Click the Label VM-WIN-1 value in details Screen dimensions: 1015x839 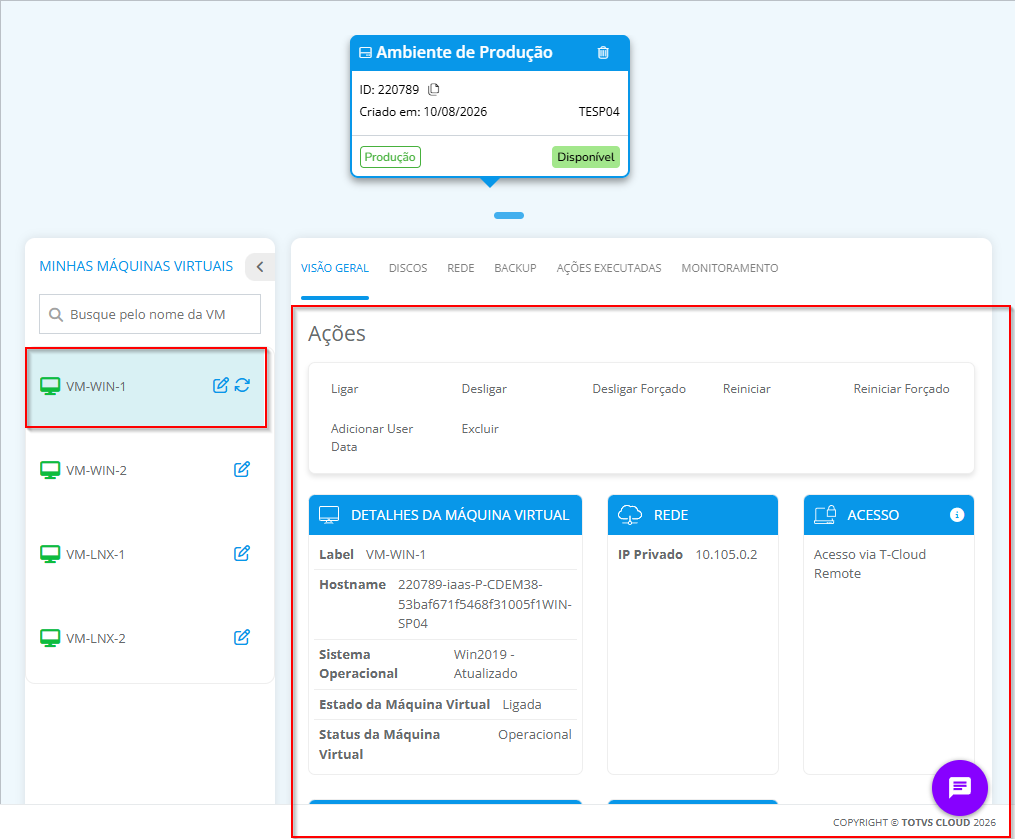click(x=396, y=555)
